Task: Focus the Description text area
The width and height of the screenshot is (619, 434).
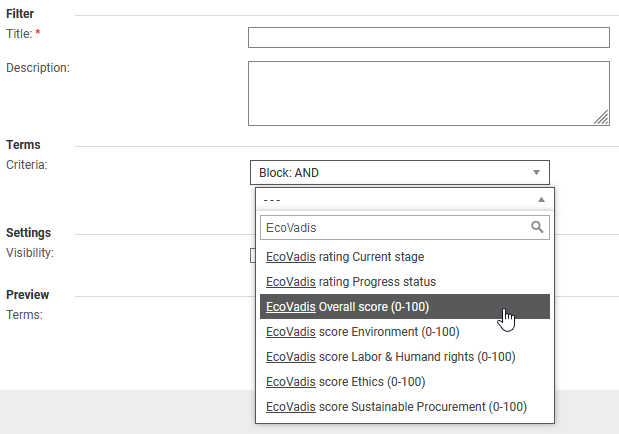Action: click(x=428, y=93)
